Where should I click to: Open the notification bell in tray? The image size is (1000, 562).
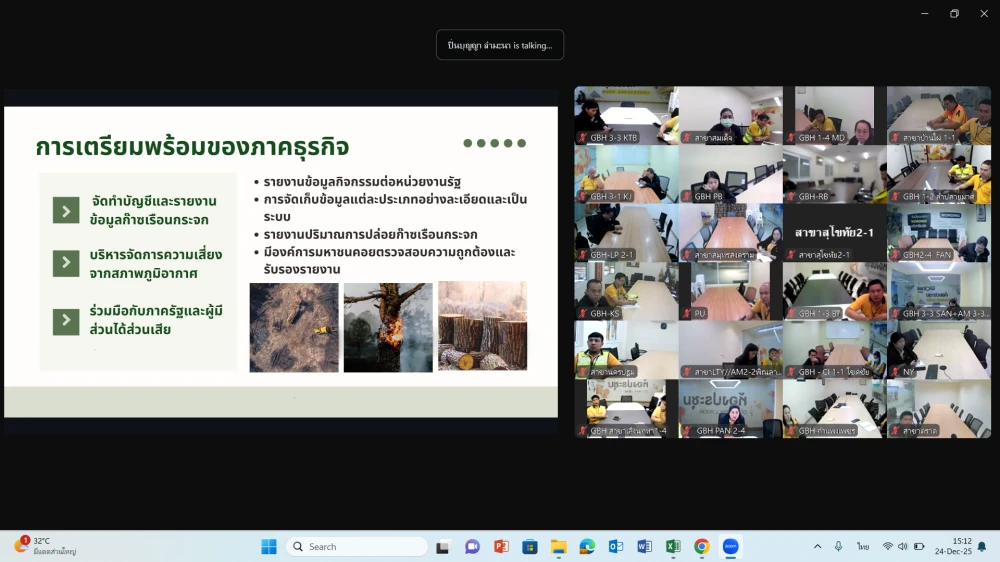pos(982,547)
